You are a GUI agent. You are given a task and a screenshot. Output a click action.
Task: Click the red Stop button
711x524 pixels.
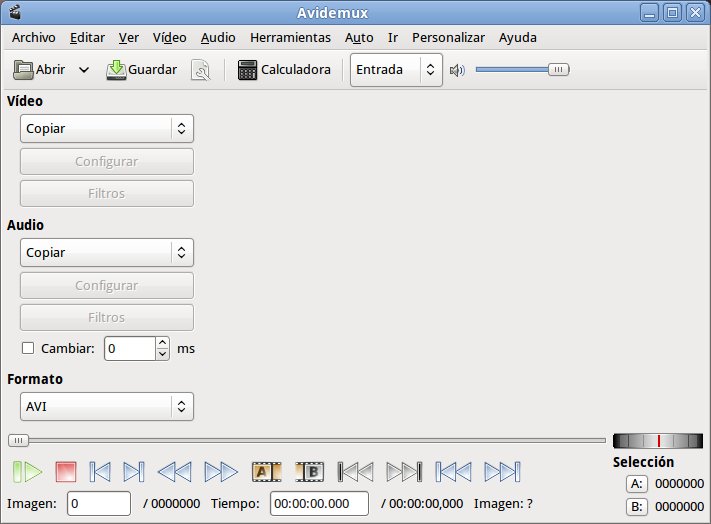pos(66,472)
